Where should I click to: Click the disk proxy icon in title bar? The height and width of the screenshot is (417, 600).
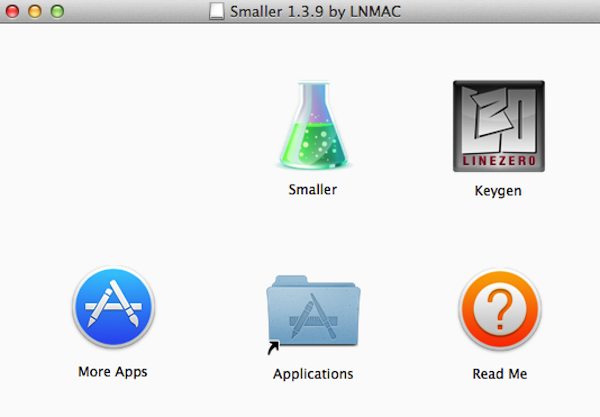coord(217,11)
